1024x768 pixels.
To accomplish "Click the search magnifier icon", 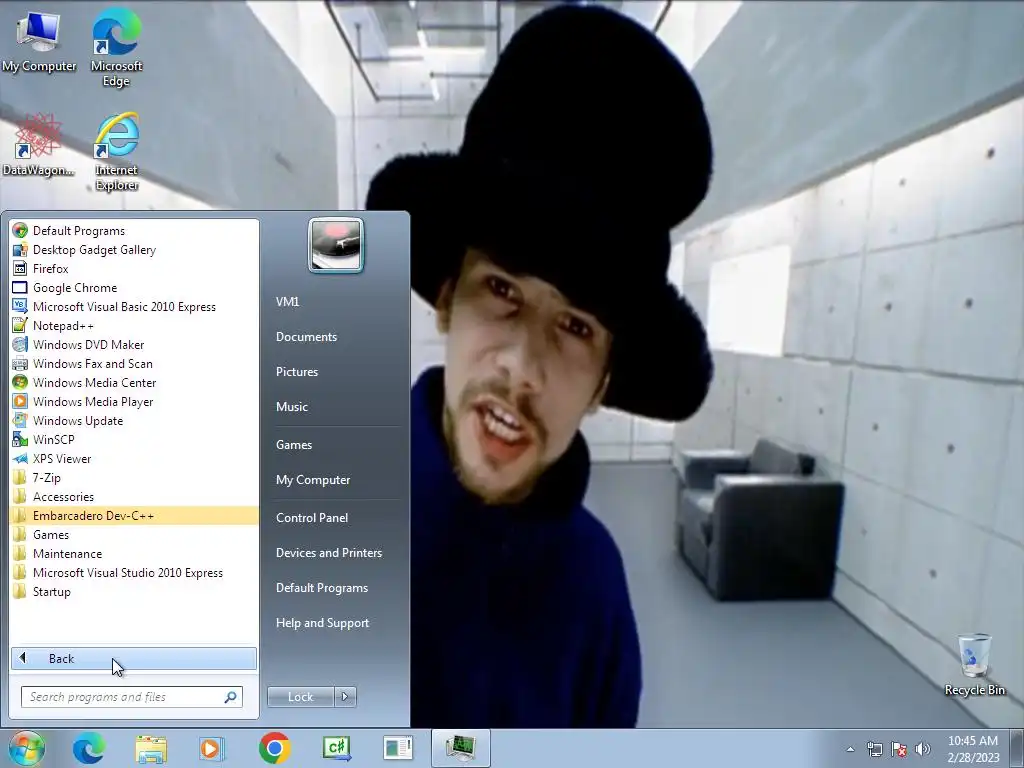I will click(230, 697).
